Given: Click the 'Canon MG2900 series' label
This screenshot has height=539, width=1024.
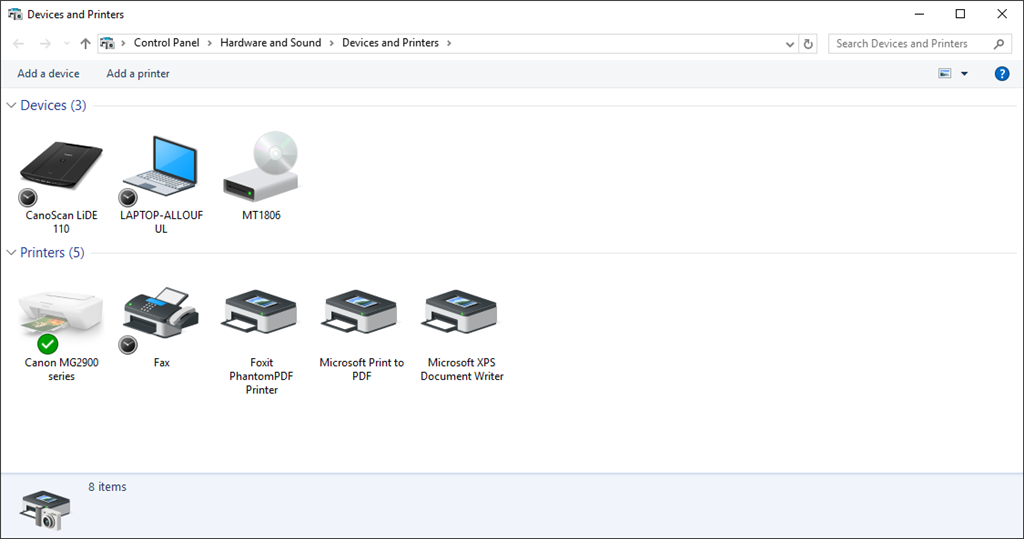Looking at the screenshot, I should click(61, 369).
